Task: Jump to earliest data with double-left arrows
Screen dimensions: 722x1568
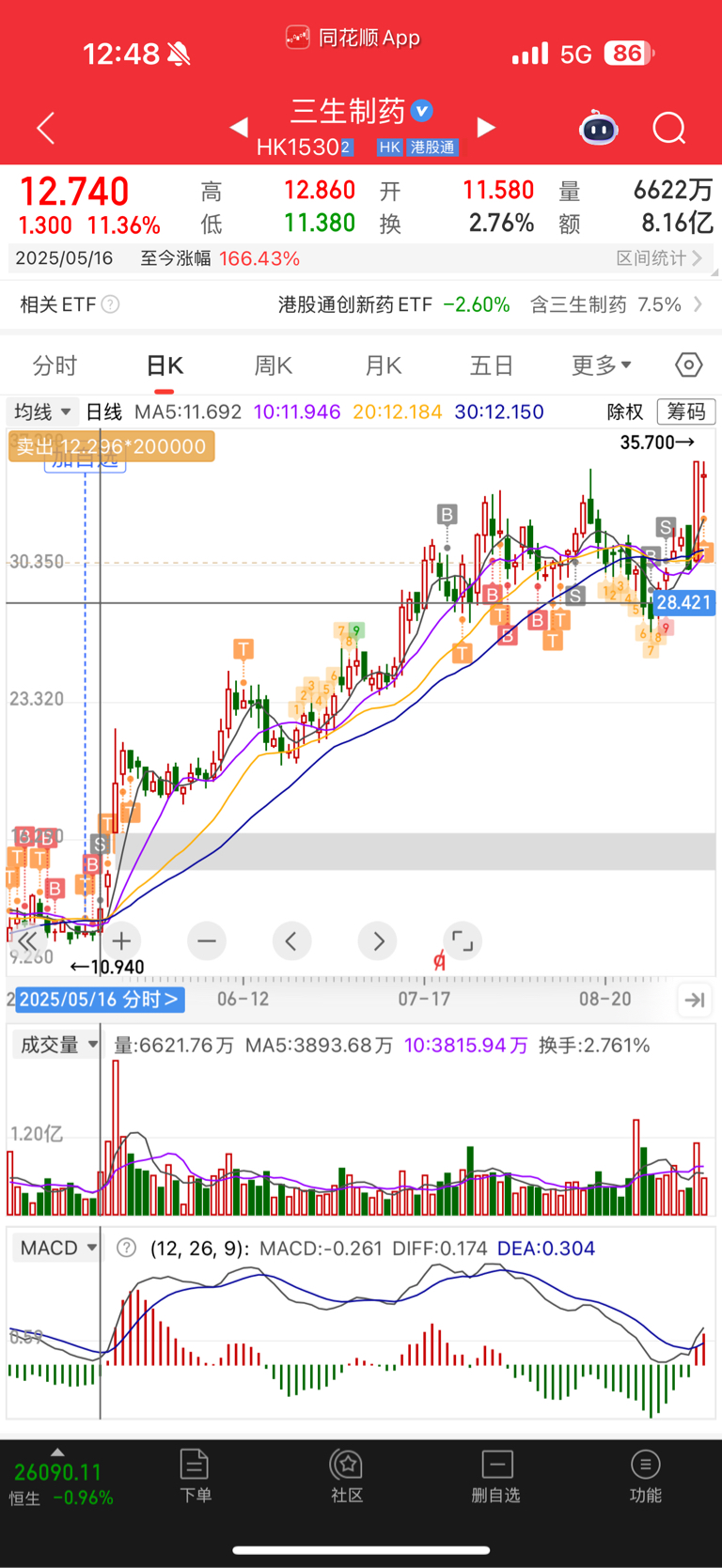Action: point(27,941)
